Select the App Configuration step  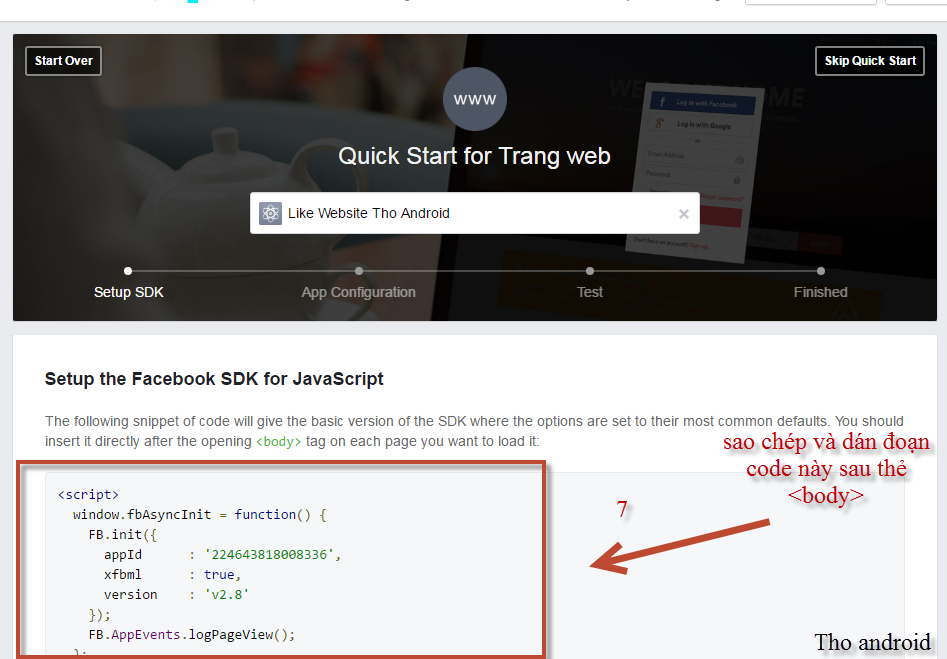tap(359, 292)
